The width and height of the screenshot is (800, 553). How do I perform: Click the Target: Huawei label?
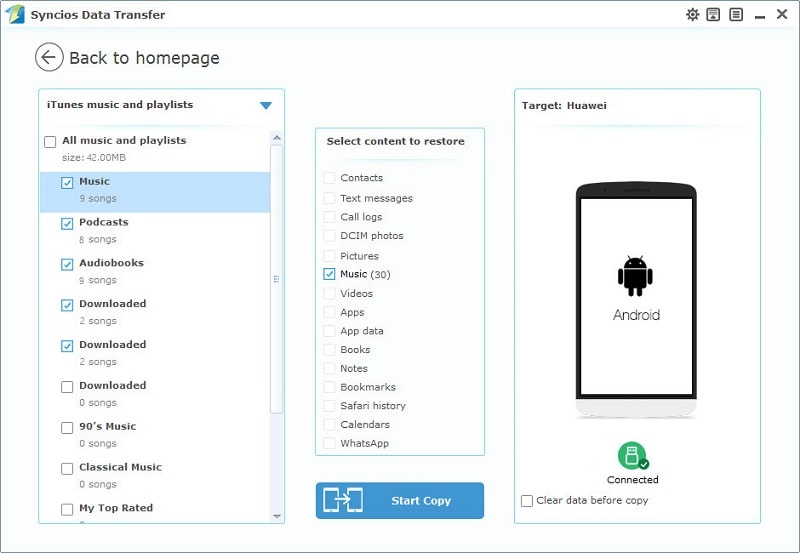[x=564, y=106]
